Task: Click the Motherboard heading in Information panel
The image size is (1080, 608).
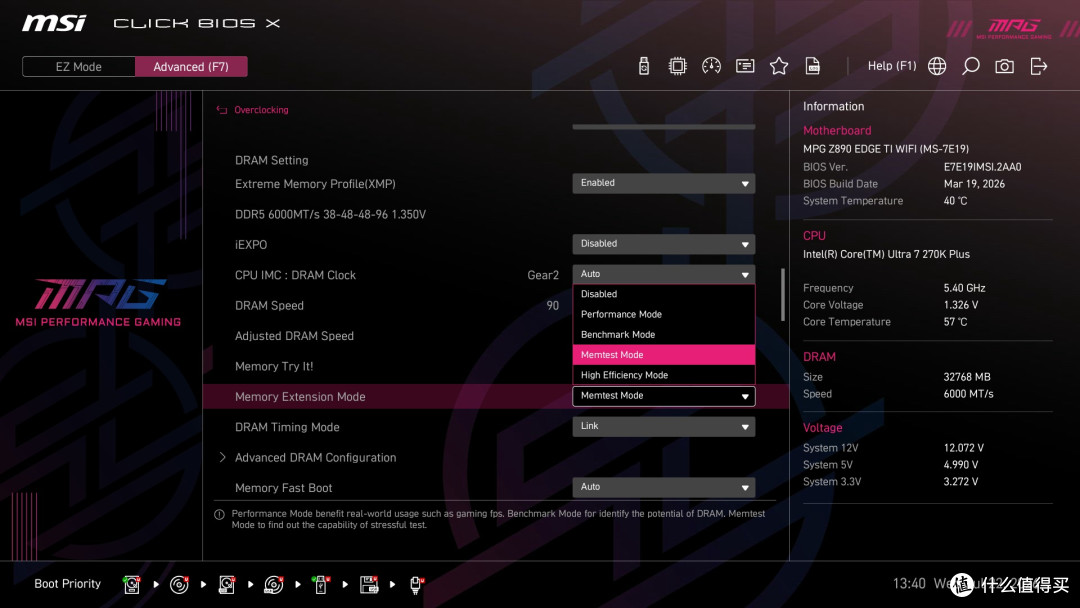Action: pyautogui.click(x=837, y=131)
